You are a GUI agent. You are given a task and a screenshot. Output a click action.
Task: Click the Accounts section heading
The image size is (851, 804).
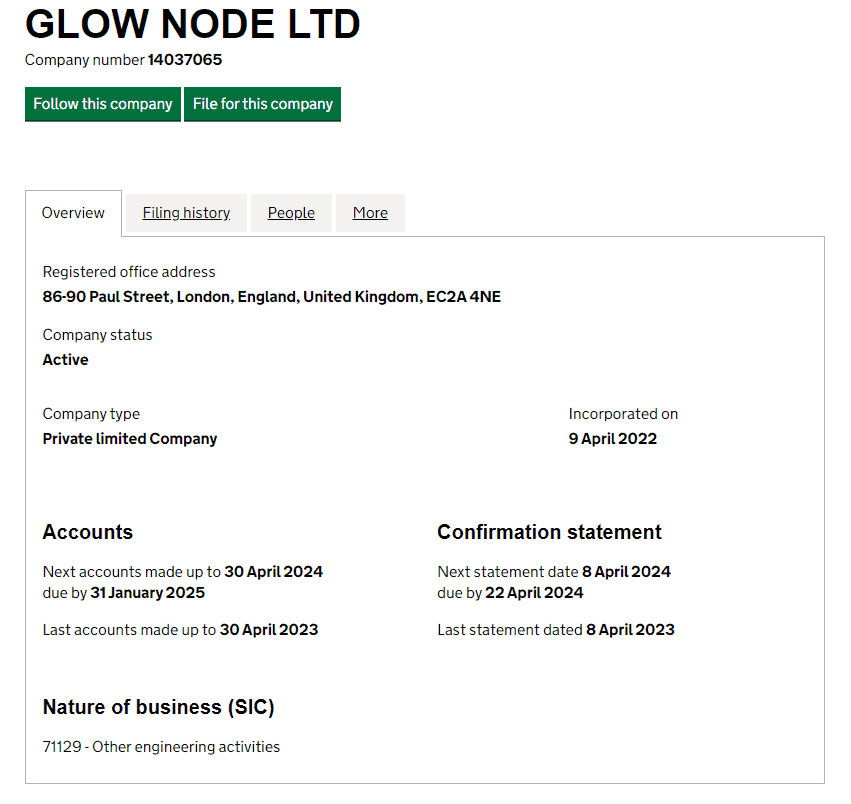point(87,531)
